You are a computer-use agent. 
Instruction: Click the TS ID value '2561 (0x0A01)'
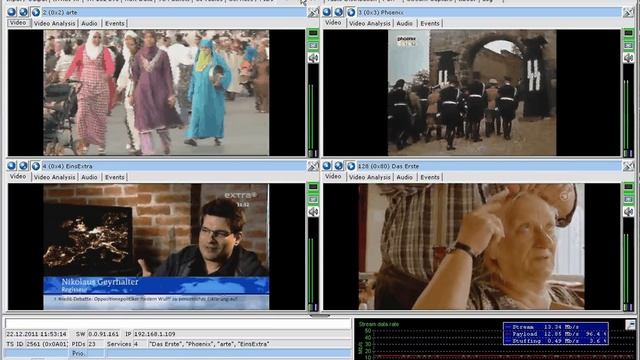(47, 344)
